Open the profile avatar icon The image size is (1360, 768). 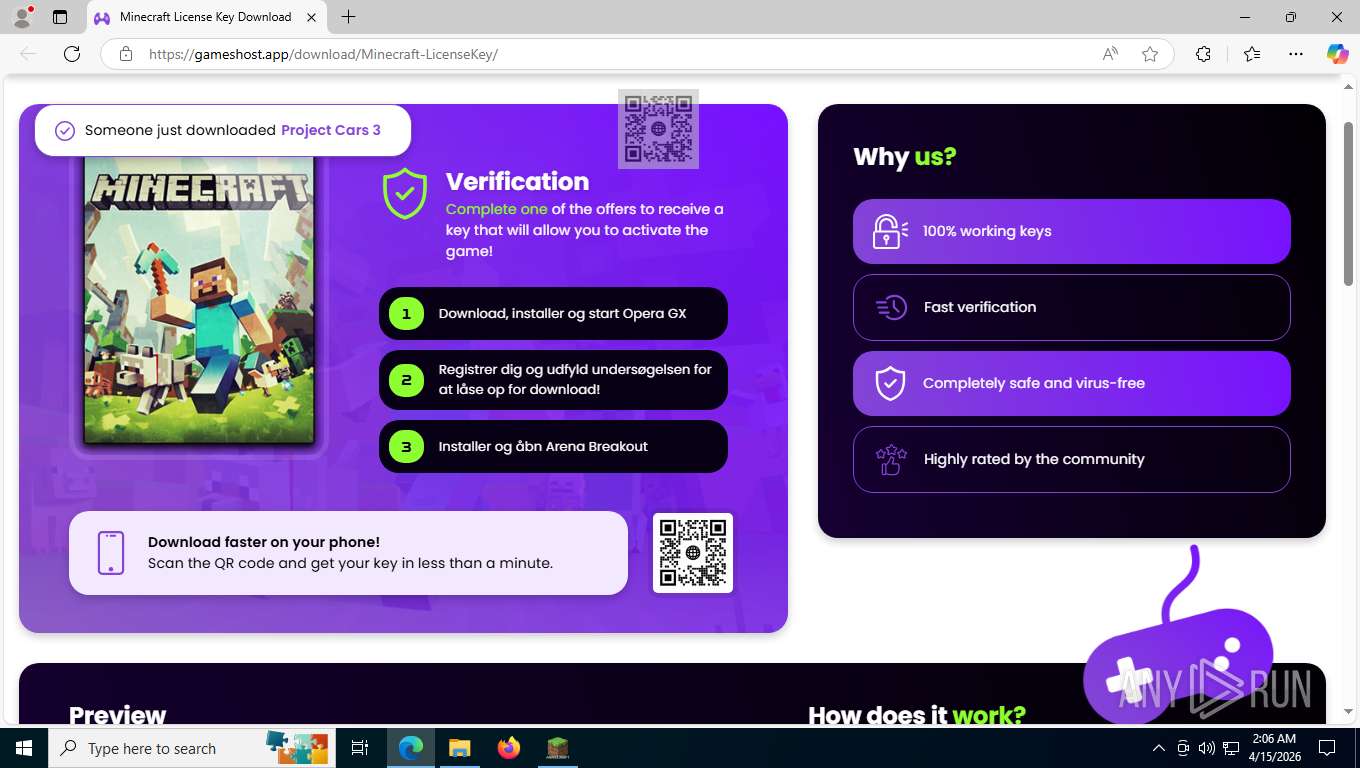pos(21,17)
